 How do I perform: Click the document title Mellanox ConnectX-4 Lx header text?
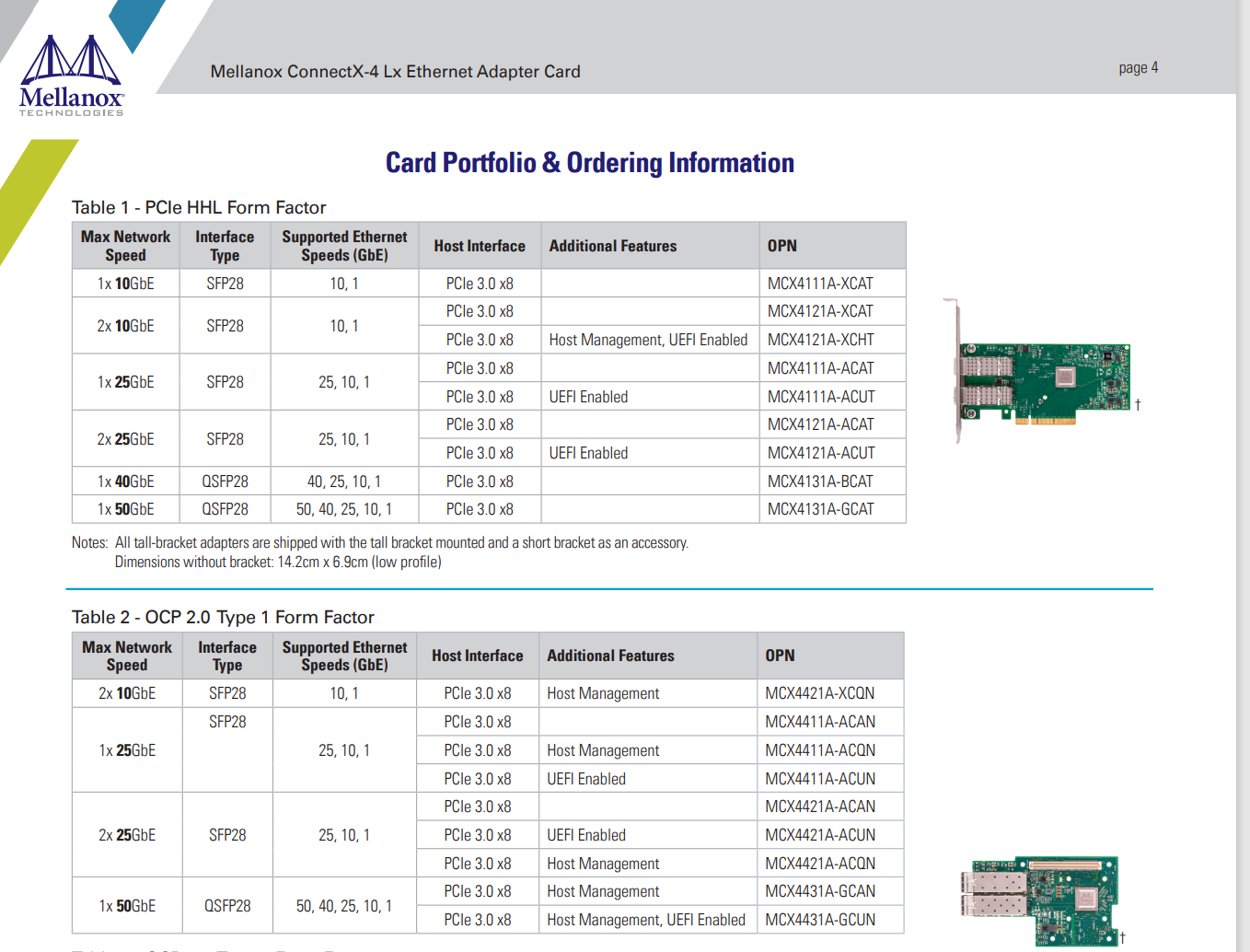[395, 72]
